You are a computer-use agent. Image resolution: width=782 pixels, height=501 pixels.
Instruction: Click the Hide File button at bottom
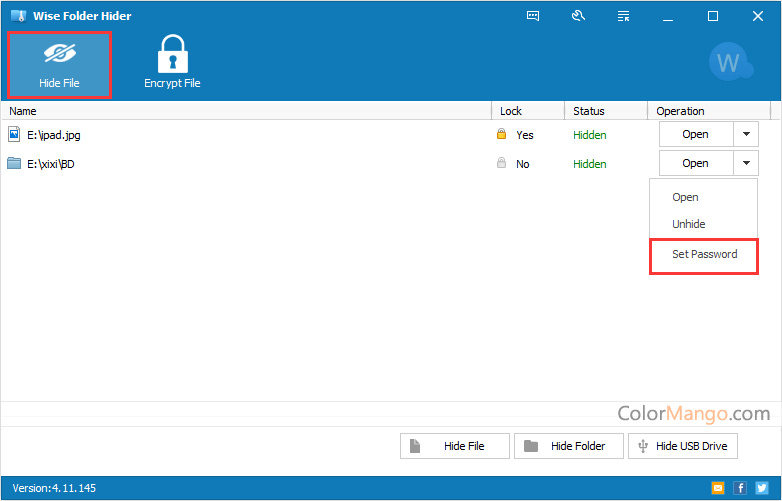click(x=455, y=446)
